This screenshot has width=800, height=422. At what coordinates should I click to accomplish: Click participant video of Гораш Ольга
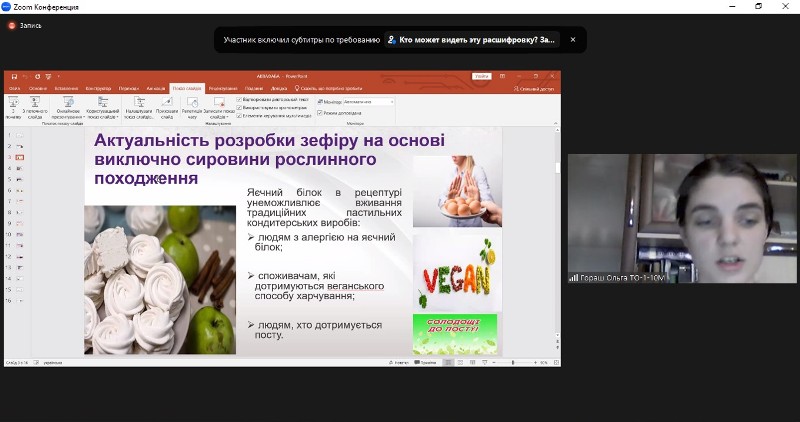(682, 218)
